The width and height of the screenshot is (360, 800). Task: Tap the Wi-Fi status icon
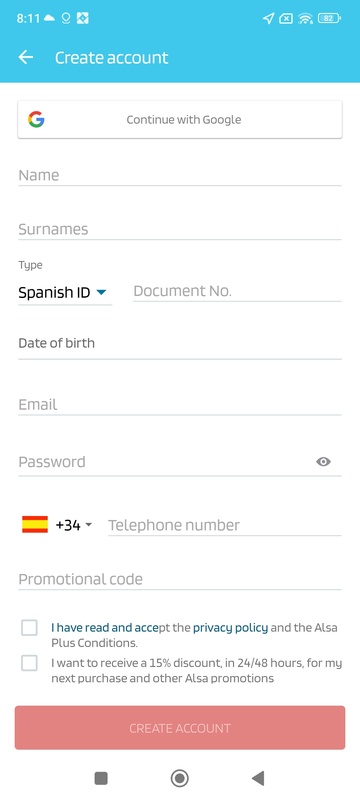(x=305, y=19)
